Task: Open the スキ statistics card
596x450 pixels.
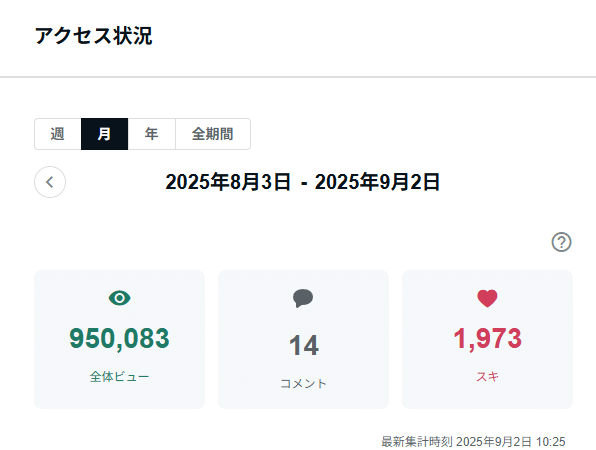Action: click(x=487, y=340)
